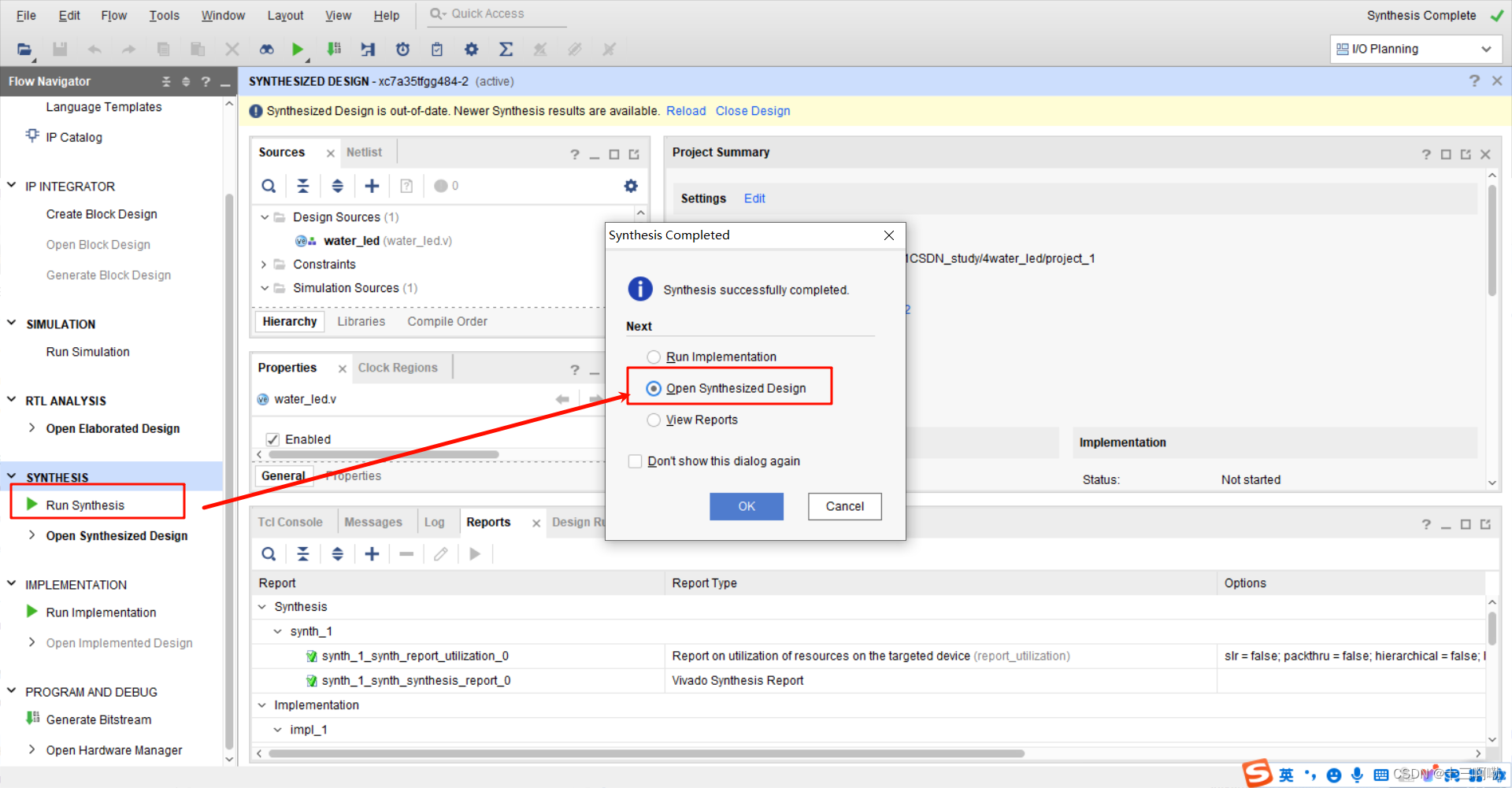Click plus icon in Reports toolbar

372,554
